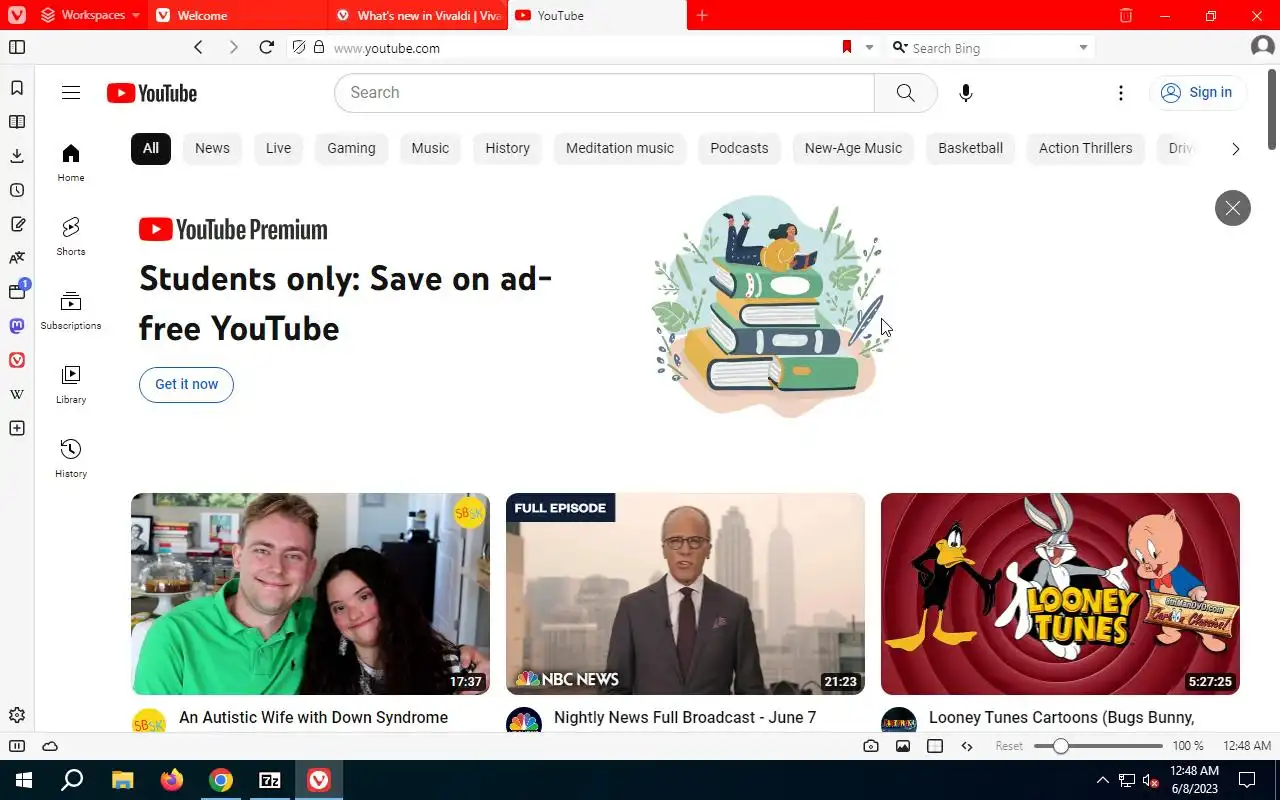
Task: Open the Vivaldi main menu icon
Action: pos(16,15)
